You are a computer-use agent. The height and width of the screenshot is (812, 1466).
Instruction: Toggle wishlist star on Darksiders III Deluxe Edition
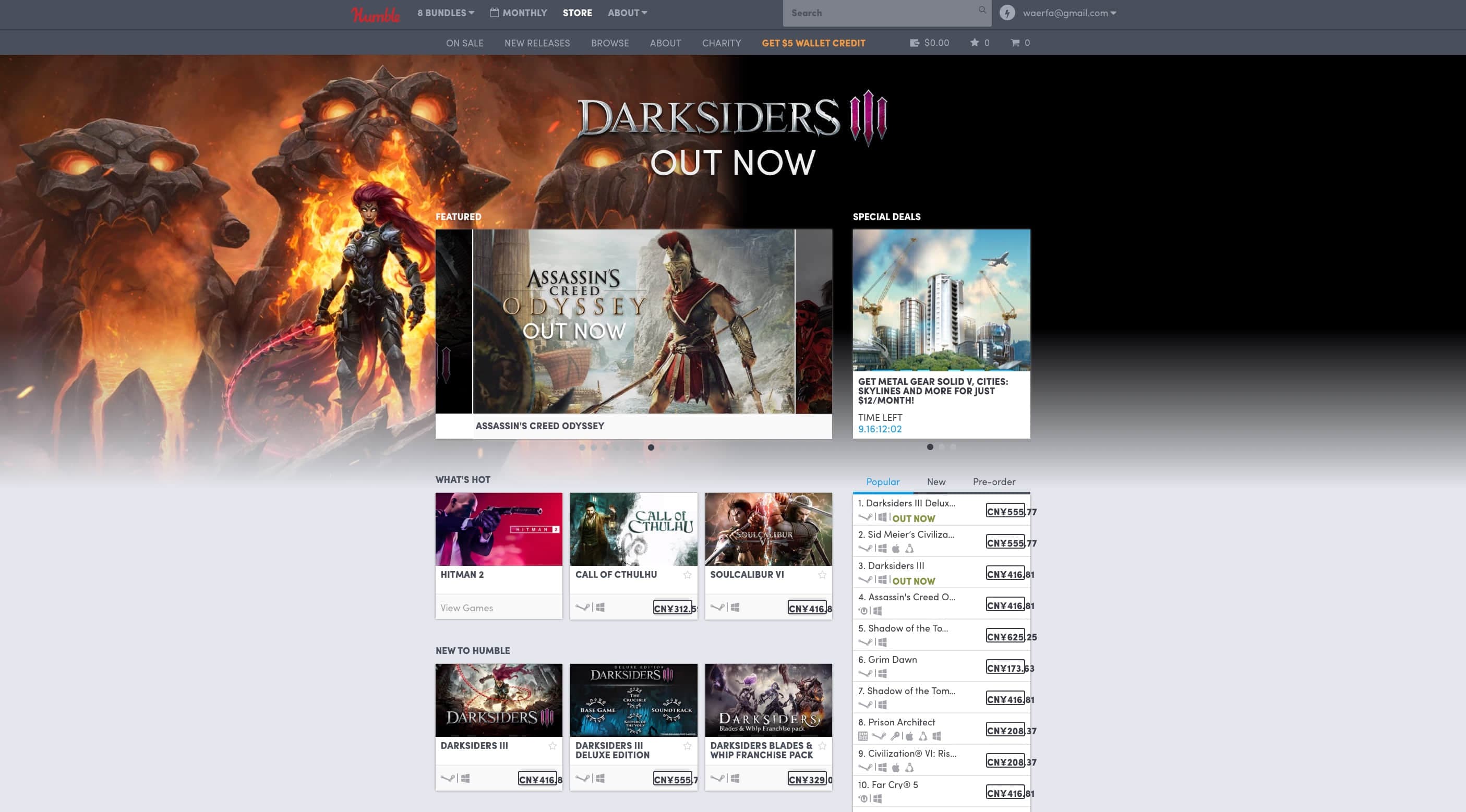pos(688,745)
